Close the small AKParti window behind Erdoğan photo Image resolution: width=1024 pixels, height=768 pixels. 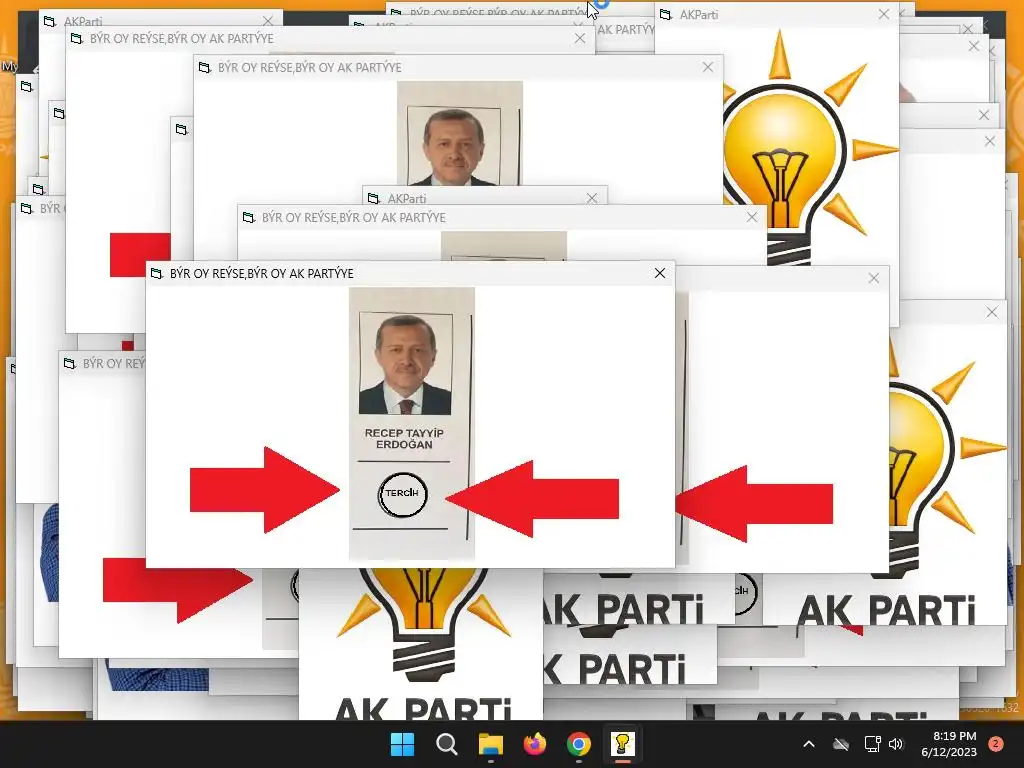(x=592, y=198)
